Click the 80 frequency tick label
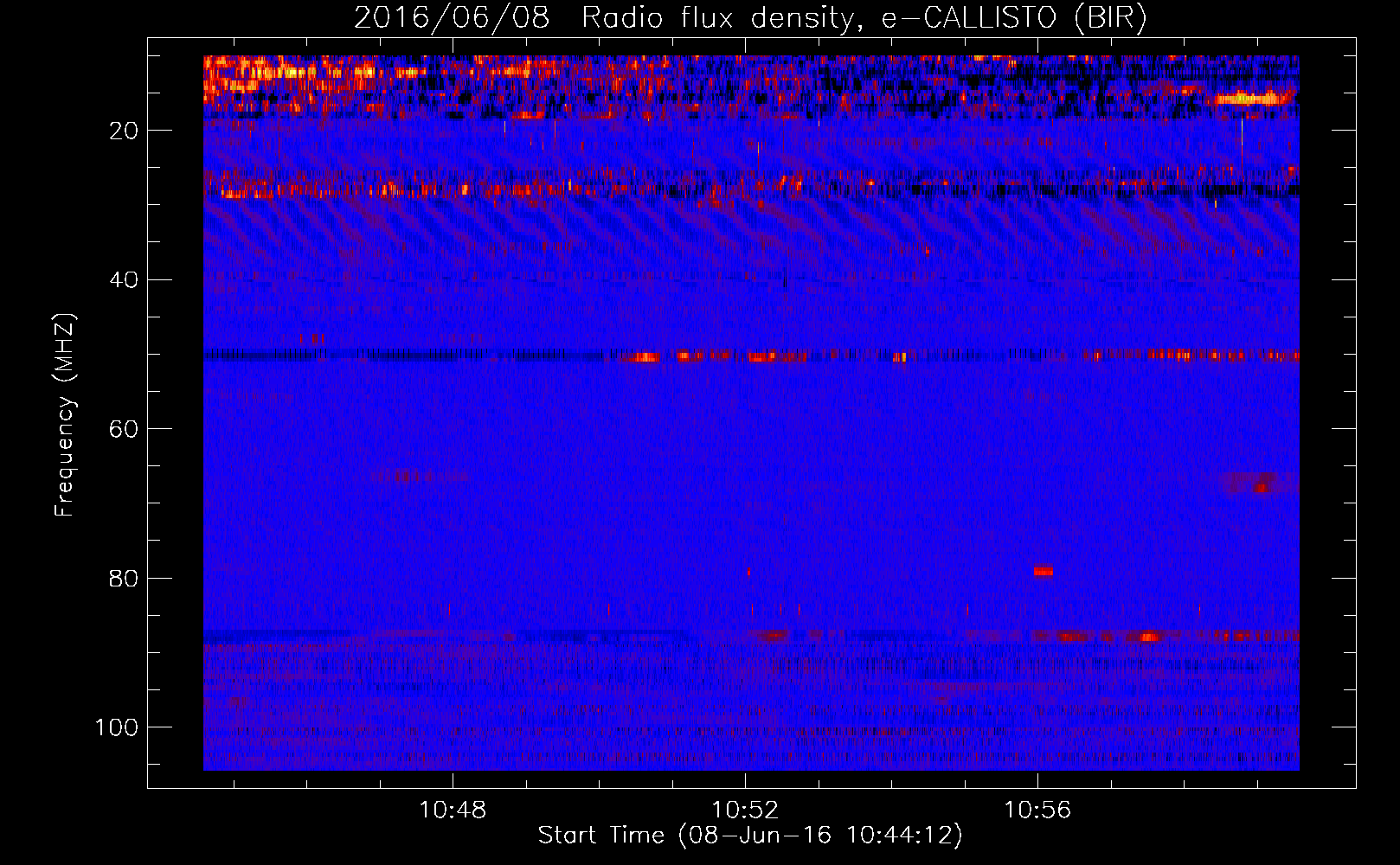Screen dimensions: 1400x865 click(x=124, y=579)
